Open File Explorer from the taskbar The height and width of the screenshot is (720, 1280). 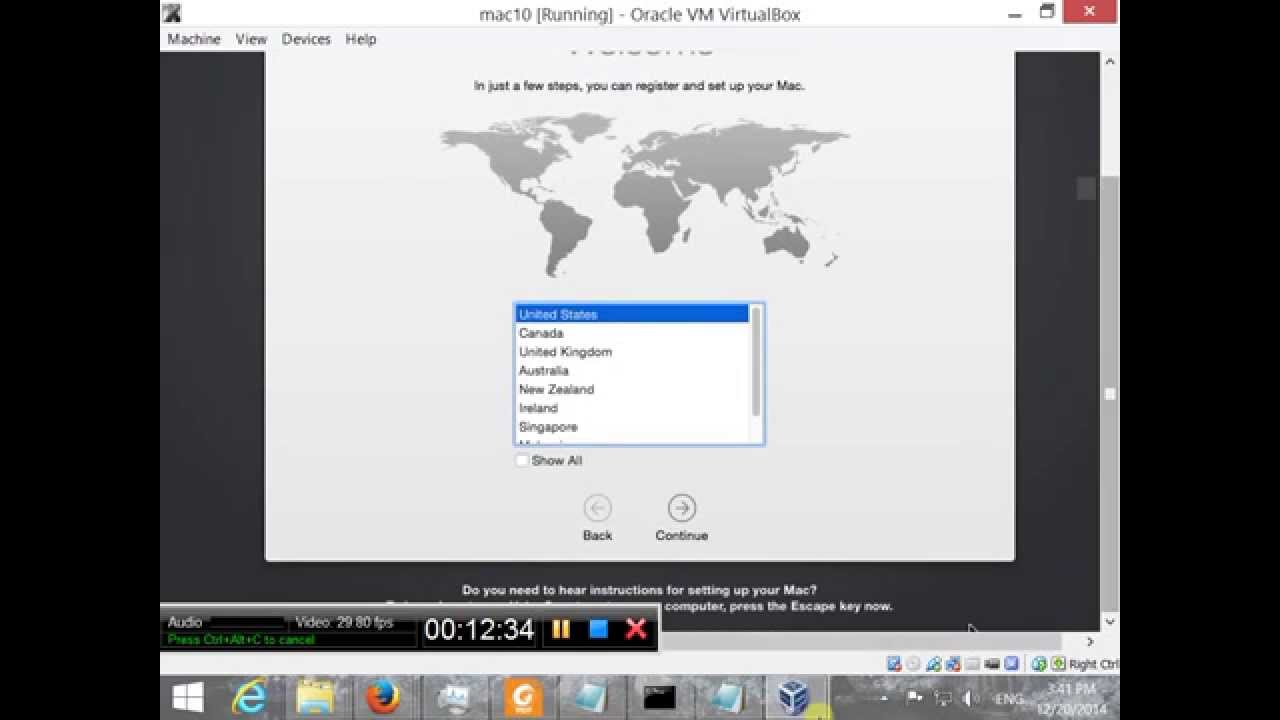point(315,697)
